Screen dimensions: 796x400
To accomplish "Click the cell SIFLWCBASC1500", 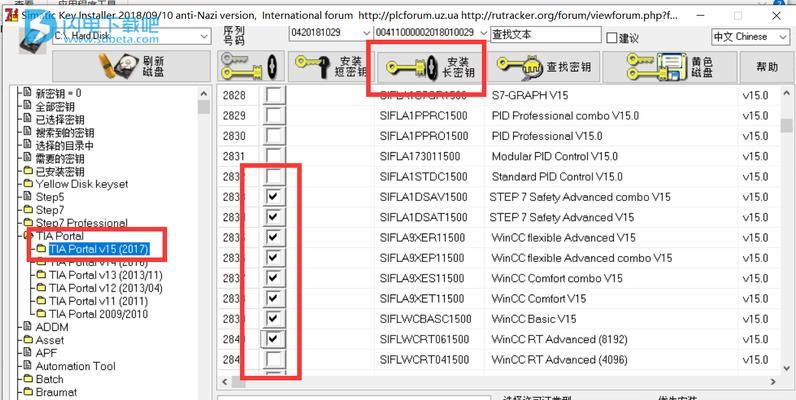I will 425,319.
